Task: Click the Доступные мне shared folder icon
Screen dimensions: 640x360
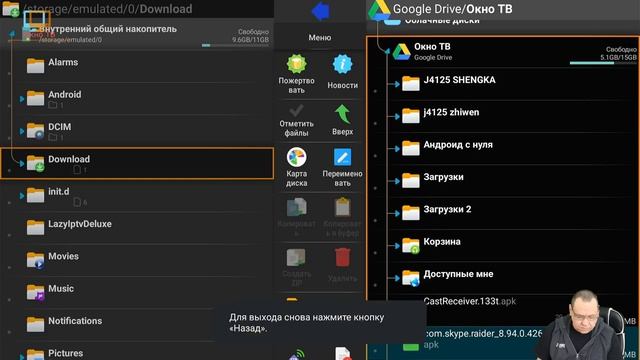Action: (411, 278)
